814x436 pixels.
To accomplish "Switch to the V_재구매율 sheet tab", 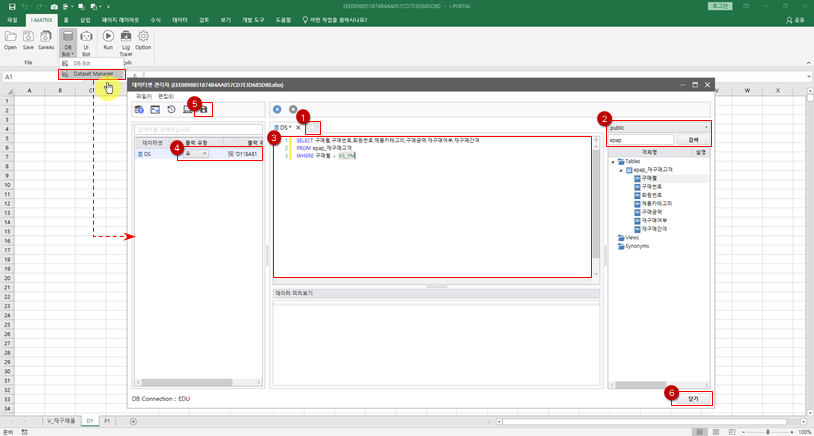I will [x=60, y=421].
